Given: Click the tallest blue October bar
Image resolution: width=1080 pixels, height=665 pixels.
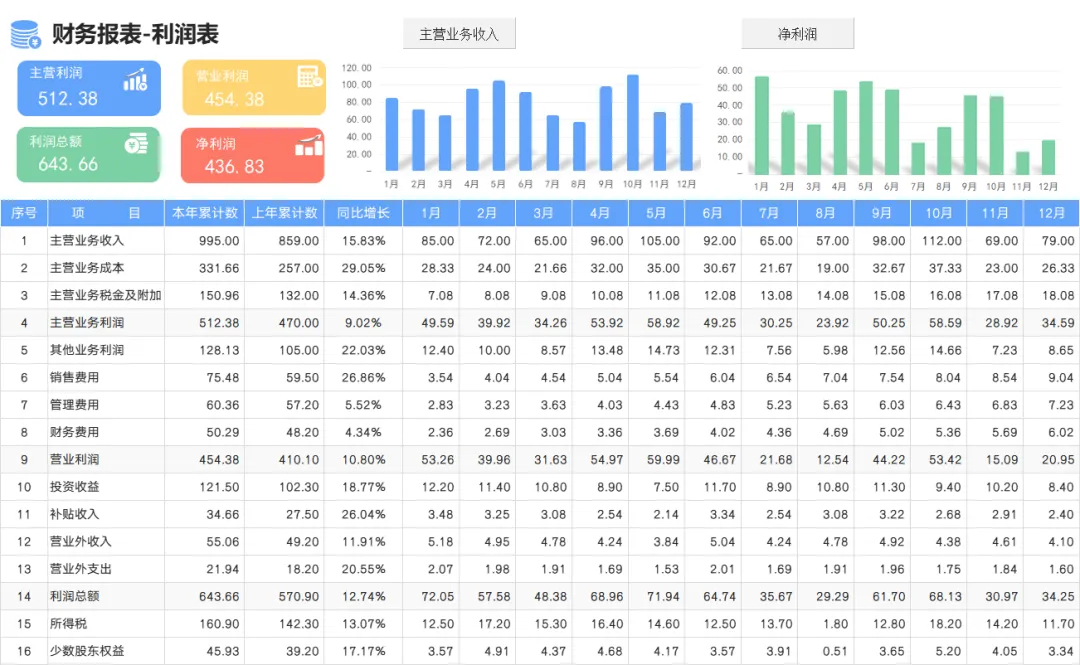Looking at the screenshot, I should click(633, 123).
